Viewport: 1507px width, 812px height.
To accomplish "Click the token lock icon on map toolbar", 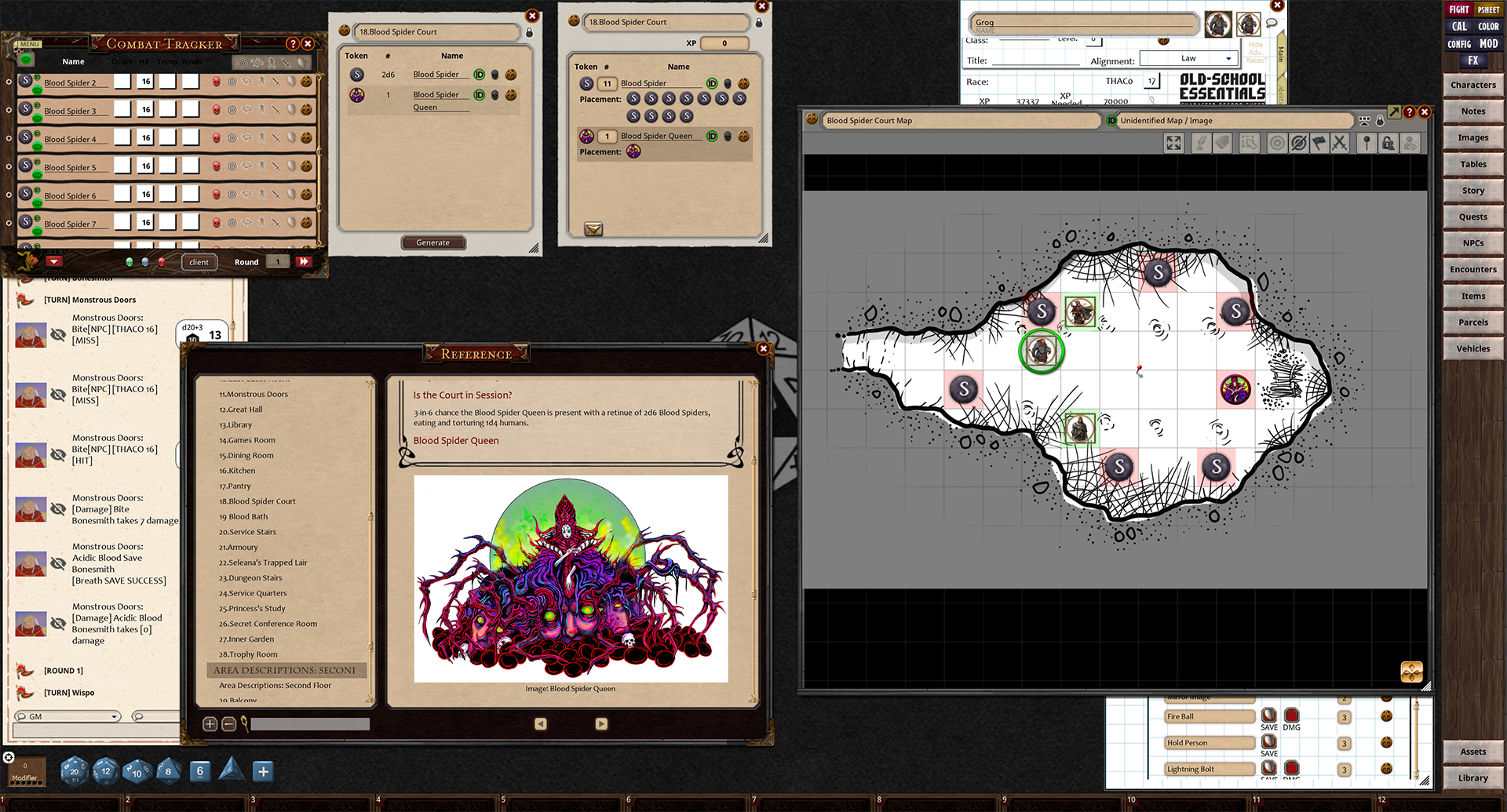I will 1388,143.
